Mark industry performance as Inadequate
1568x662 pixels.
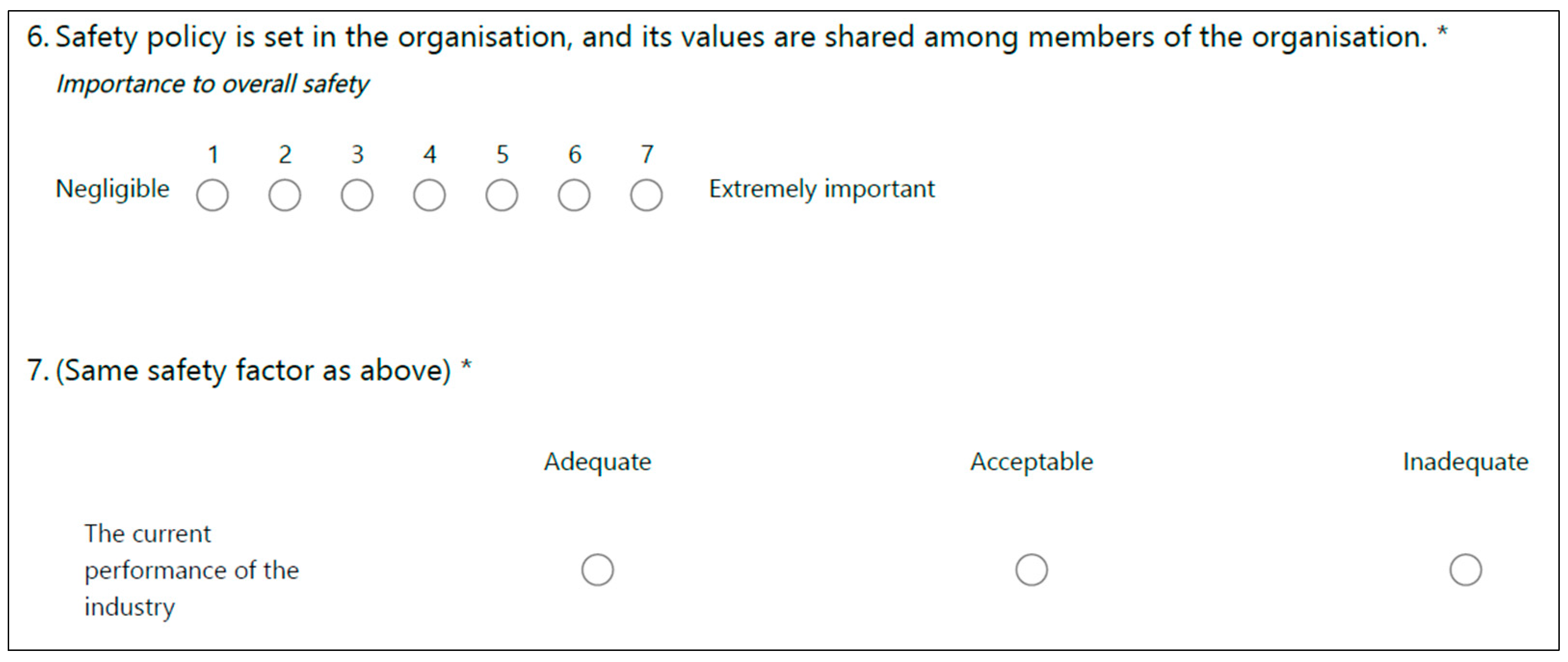click(x=1466, y=569)
